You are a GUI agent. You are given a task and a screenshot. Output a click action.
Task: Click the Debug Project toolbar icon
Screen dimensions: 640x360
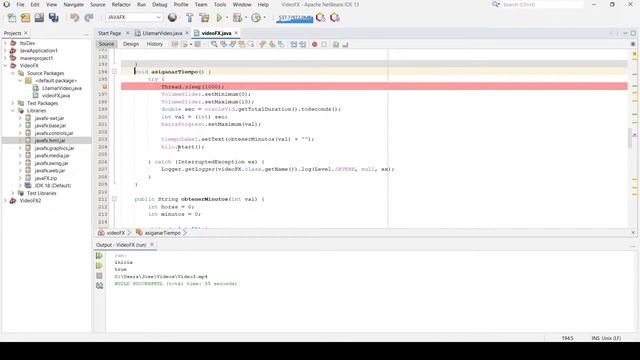click(237, 18)
